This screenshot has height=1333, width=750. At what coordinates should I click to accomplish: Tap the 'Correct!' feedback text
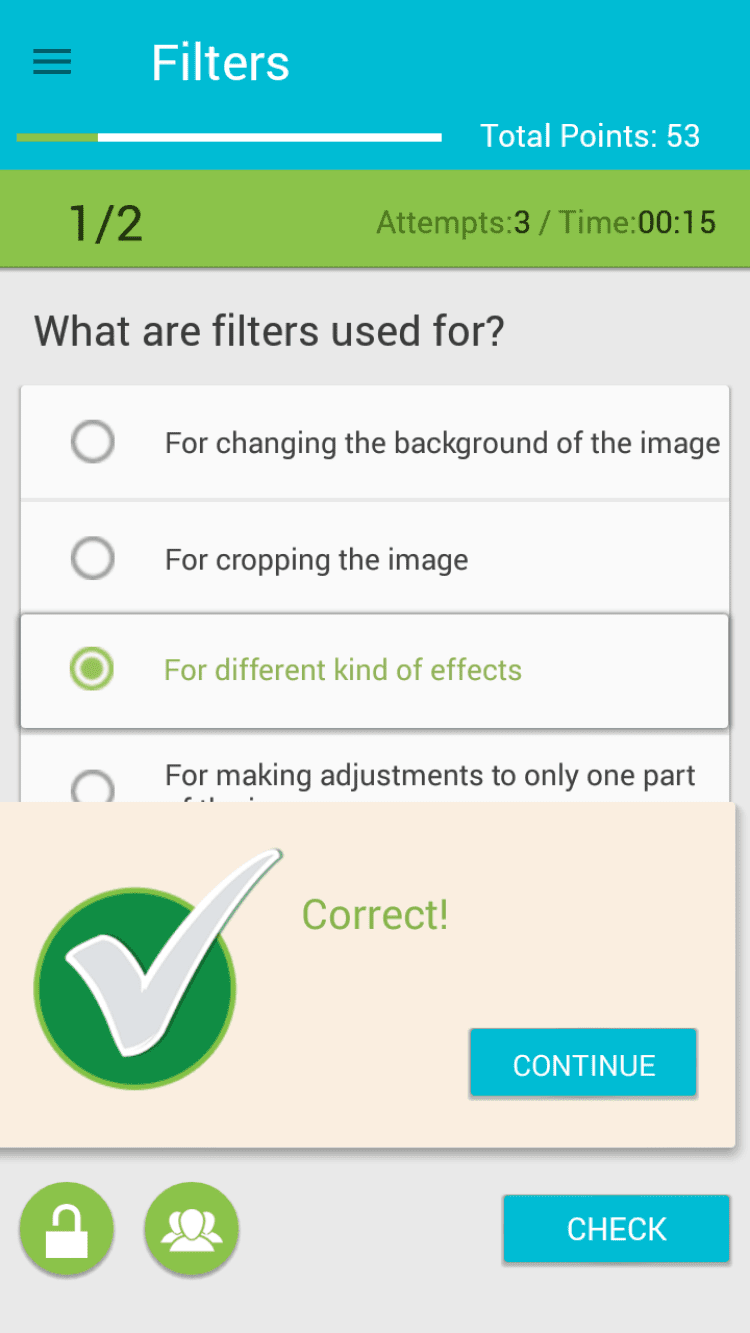(375, 914)
